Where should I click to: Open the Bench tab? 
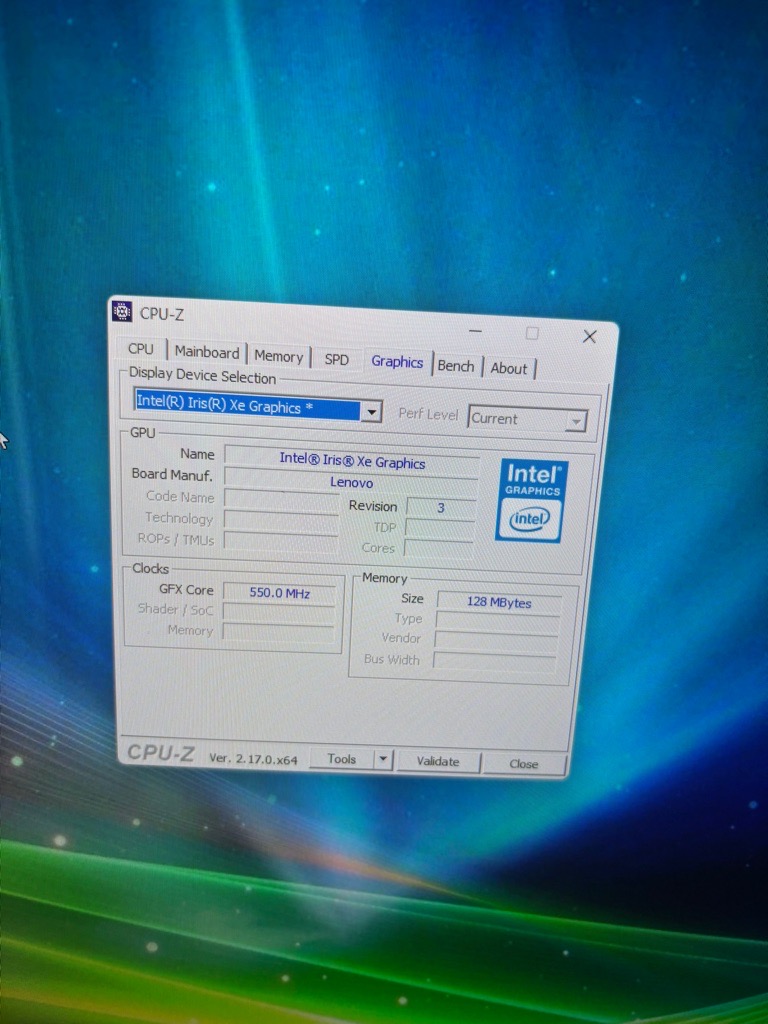point(456,366)
